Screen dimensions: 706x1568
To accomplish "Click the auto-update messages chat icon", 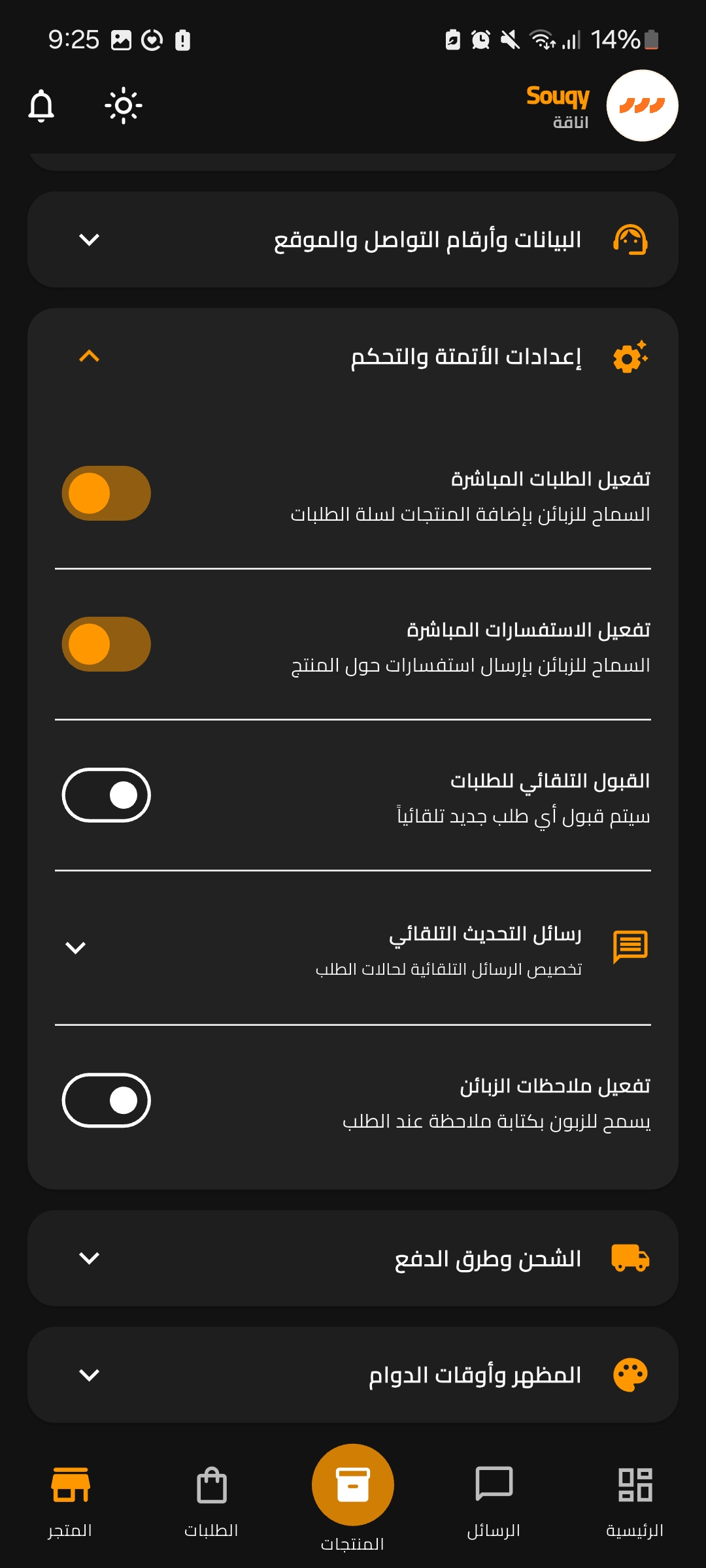I will tap(630, 947).
